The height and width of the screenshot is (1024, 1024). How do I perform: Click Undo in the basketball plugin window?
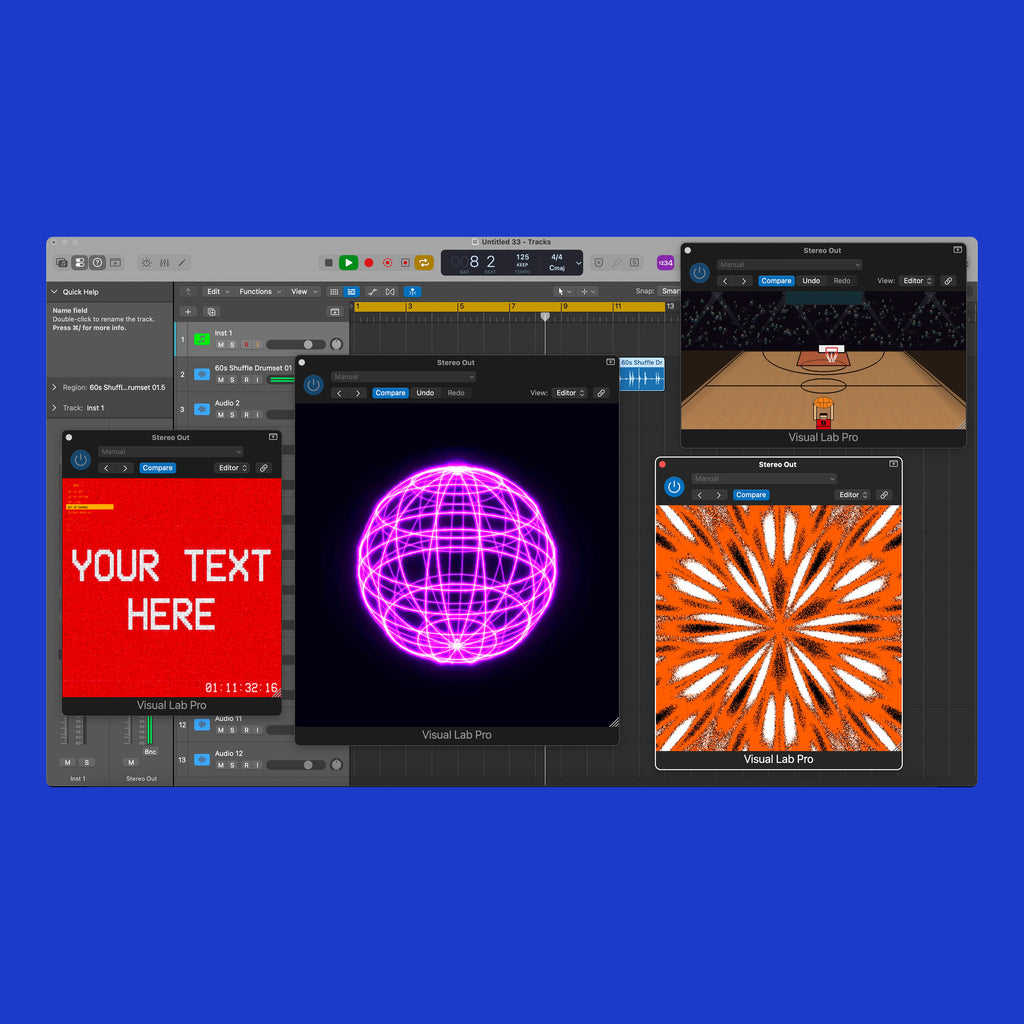pyautogui.click(x=811, y=281)
